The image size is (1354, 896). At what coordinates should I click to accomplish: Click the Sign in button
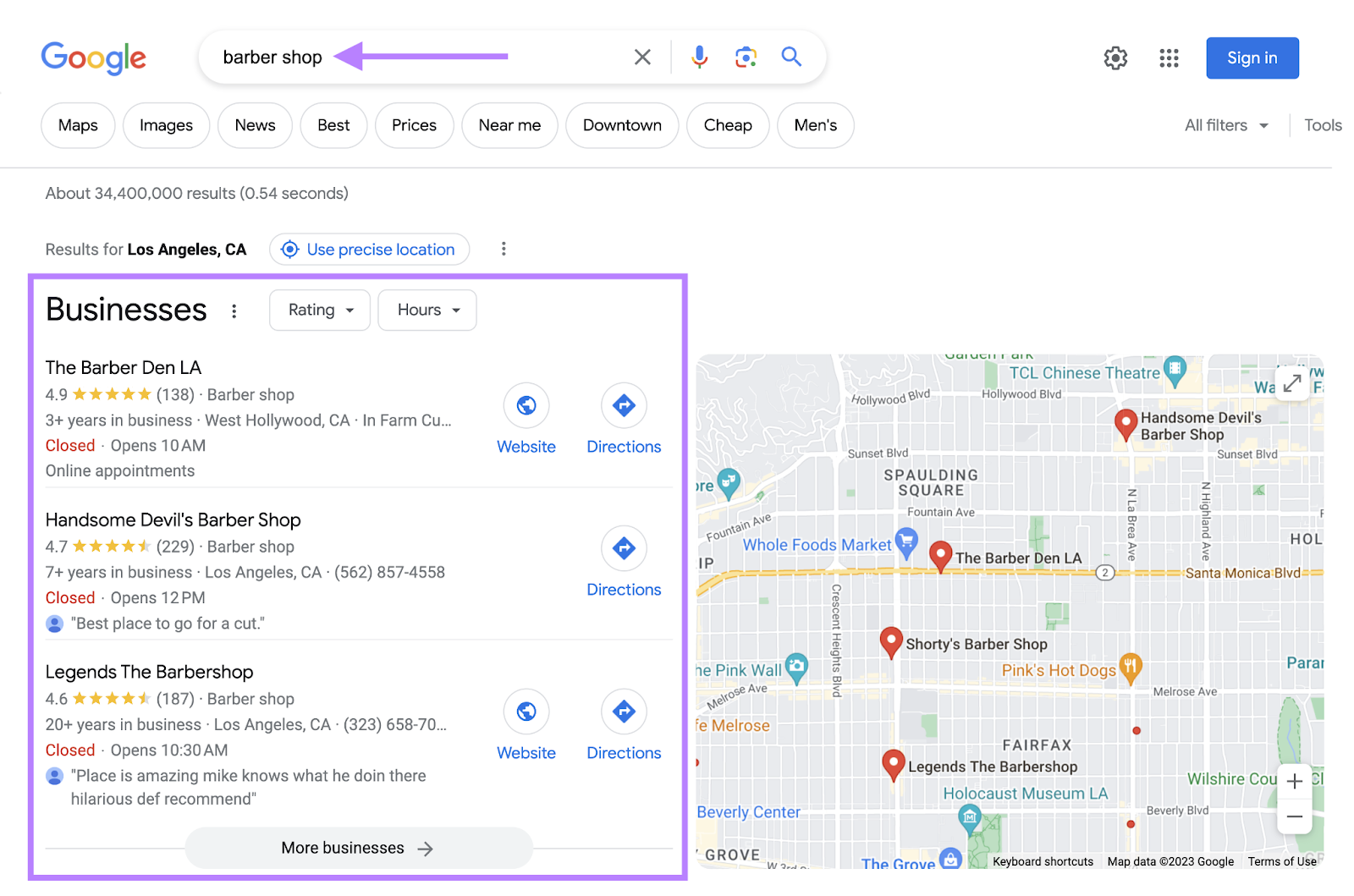1252,58
